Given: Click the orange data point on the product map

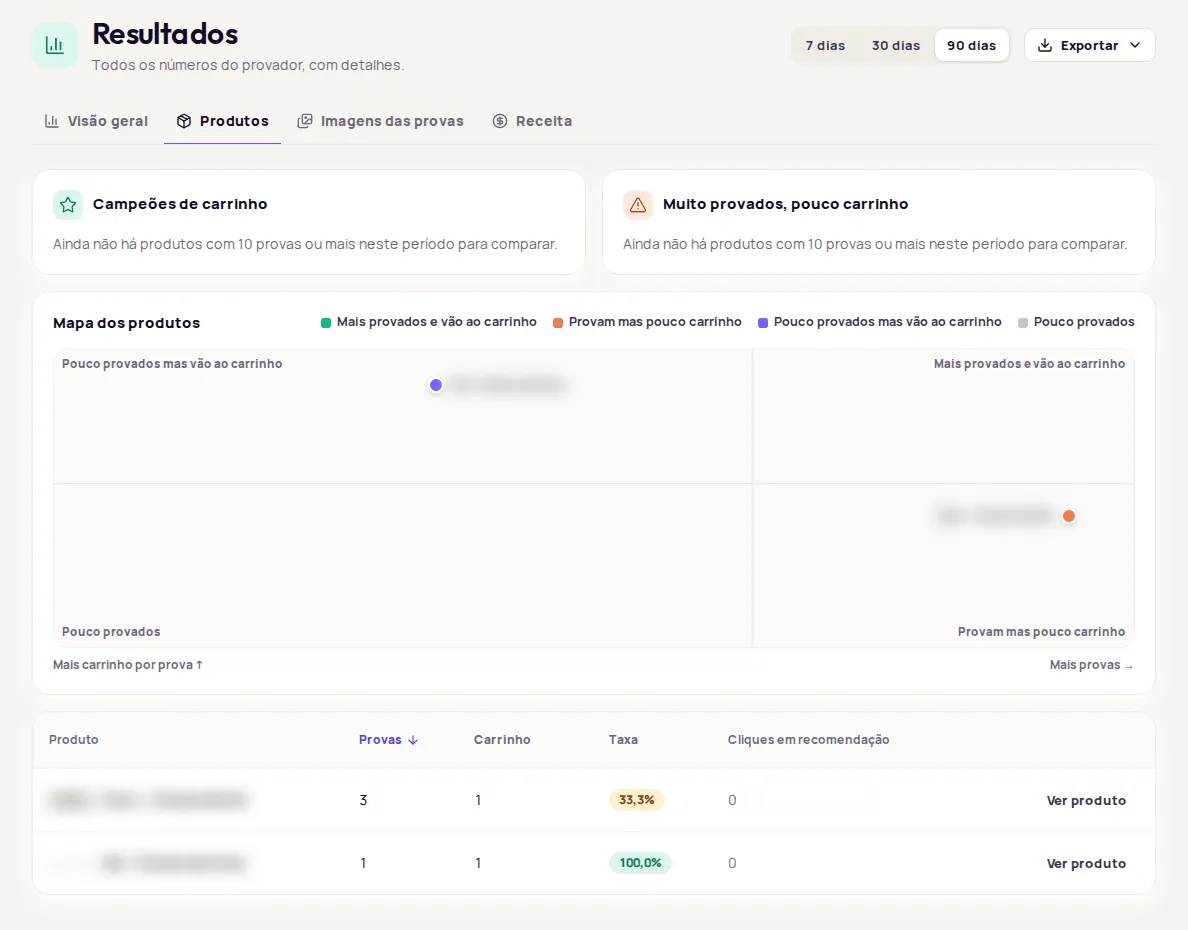Looking at the screenshot, I should pyautogui.click(x=1069, y=516).
